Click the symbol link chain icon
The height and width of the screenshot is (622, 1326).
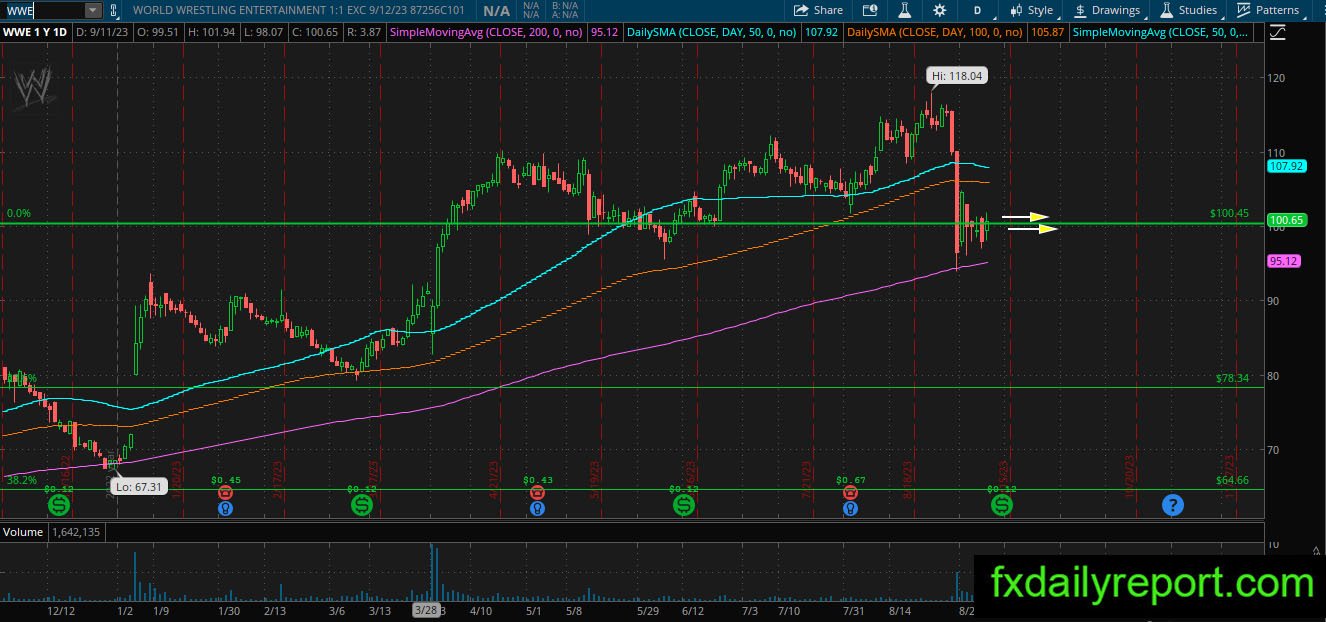(113, 10)
